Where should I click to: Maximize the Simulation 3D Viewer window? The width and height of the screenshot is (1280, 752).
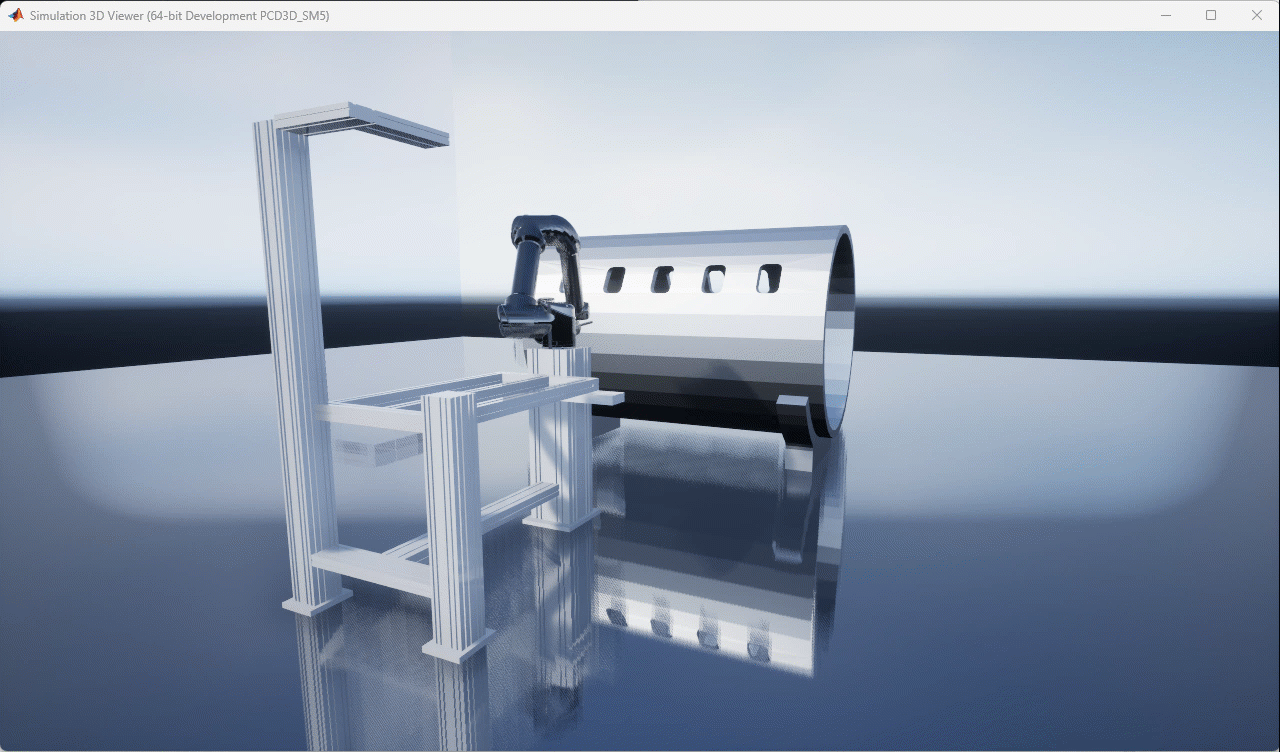pos(1211,15)
